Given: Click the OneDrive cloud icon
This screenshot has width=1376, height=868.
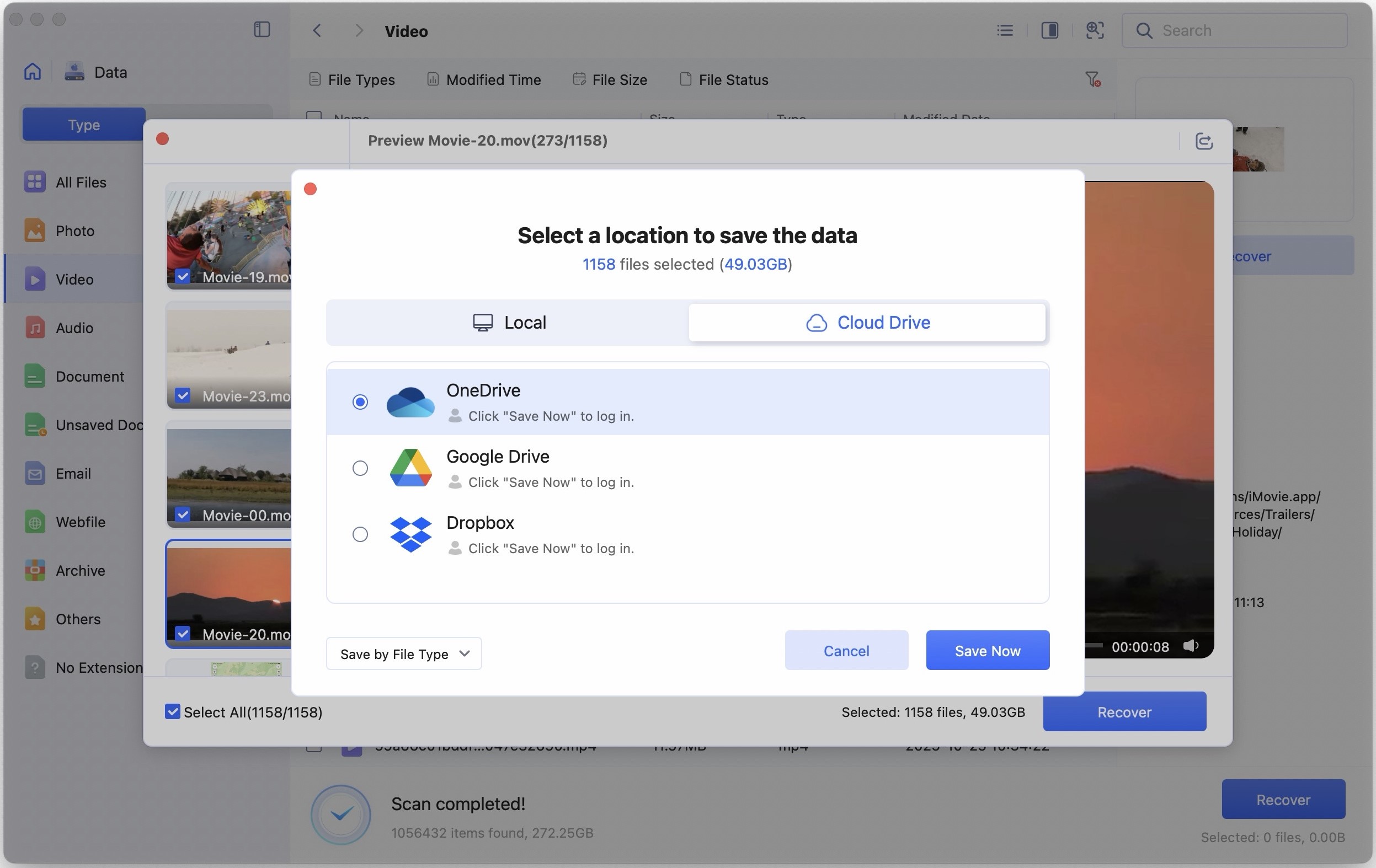Looking at the screenshot, I should [410, 402].
